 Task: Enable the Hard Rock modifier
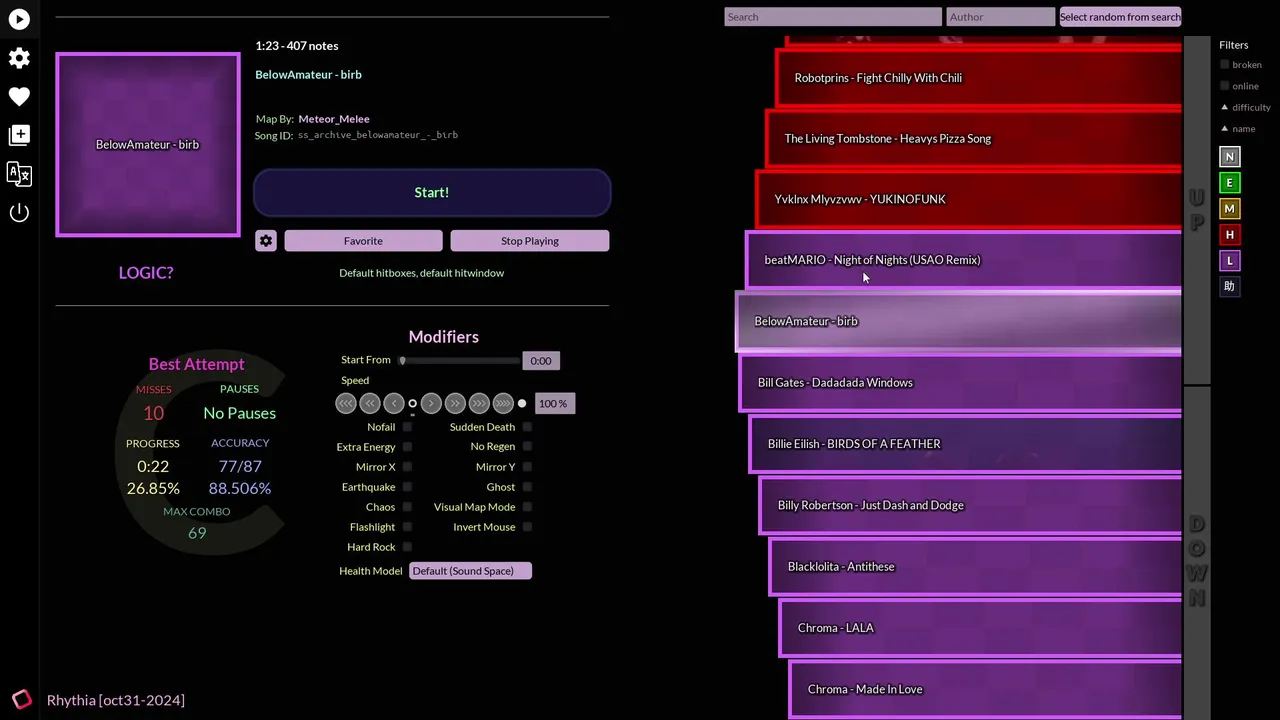pos(407,547)
